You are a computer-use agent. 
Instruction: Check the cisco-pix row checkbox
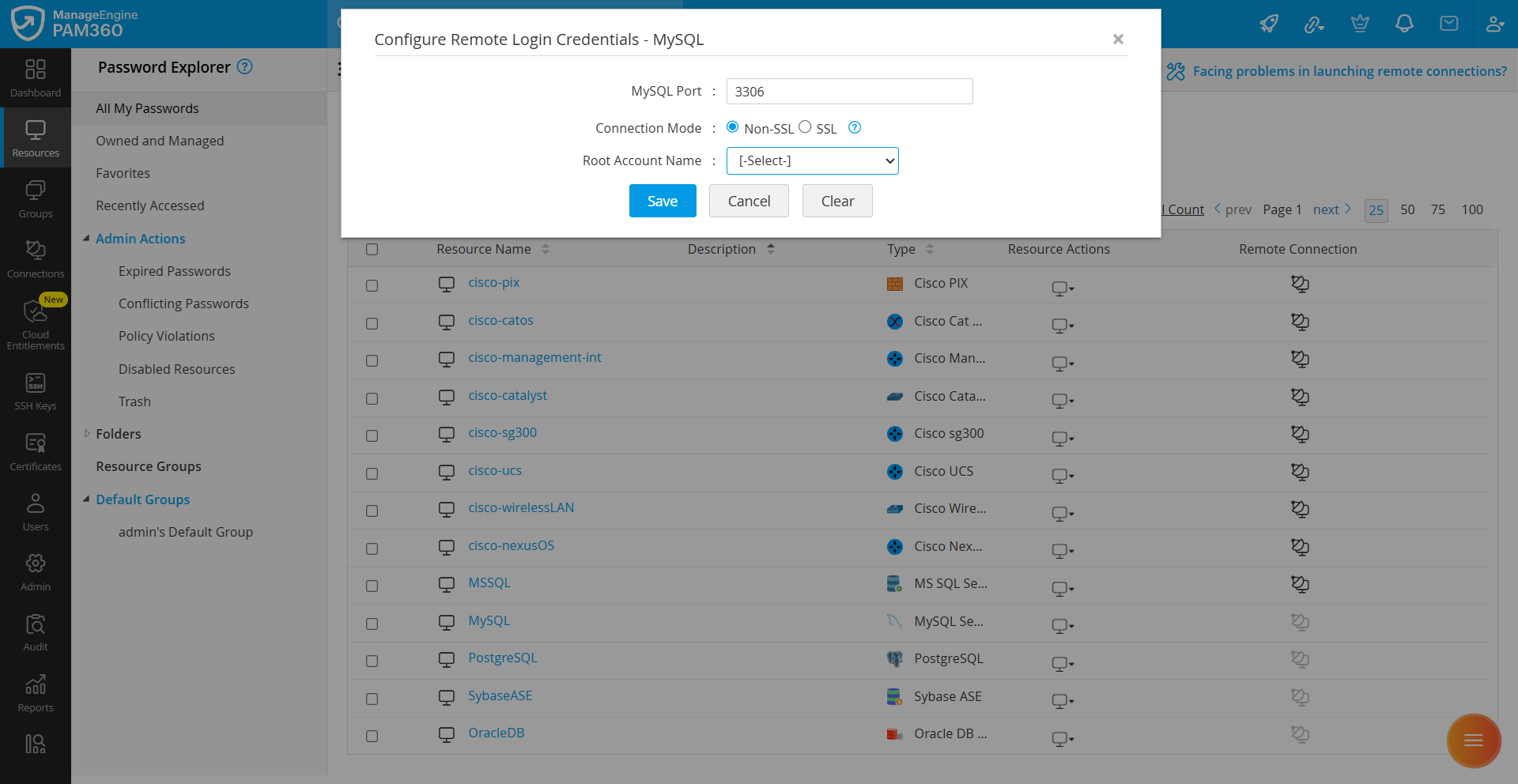[372, 286]
